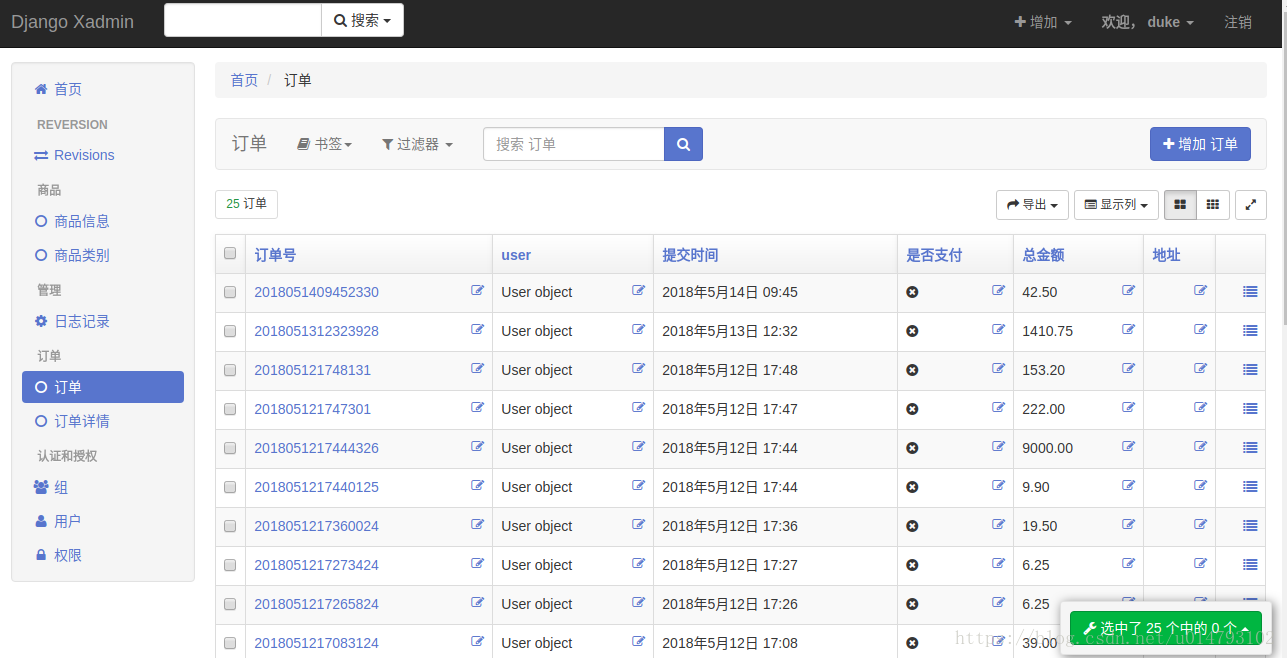1287x658 pixels.
Task: Select 日志记录 gear icon in the sidebar
Action: [39, 321]
